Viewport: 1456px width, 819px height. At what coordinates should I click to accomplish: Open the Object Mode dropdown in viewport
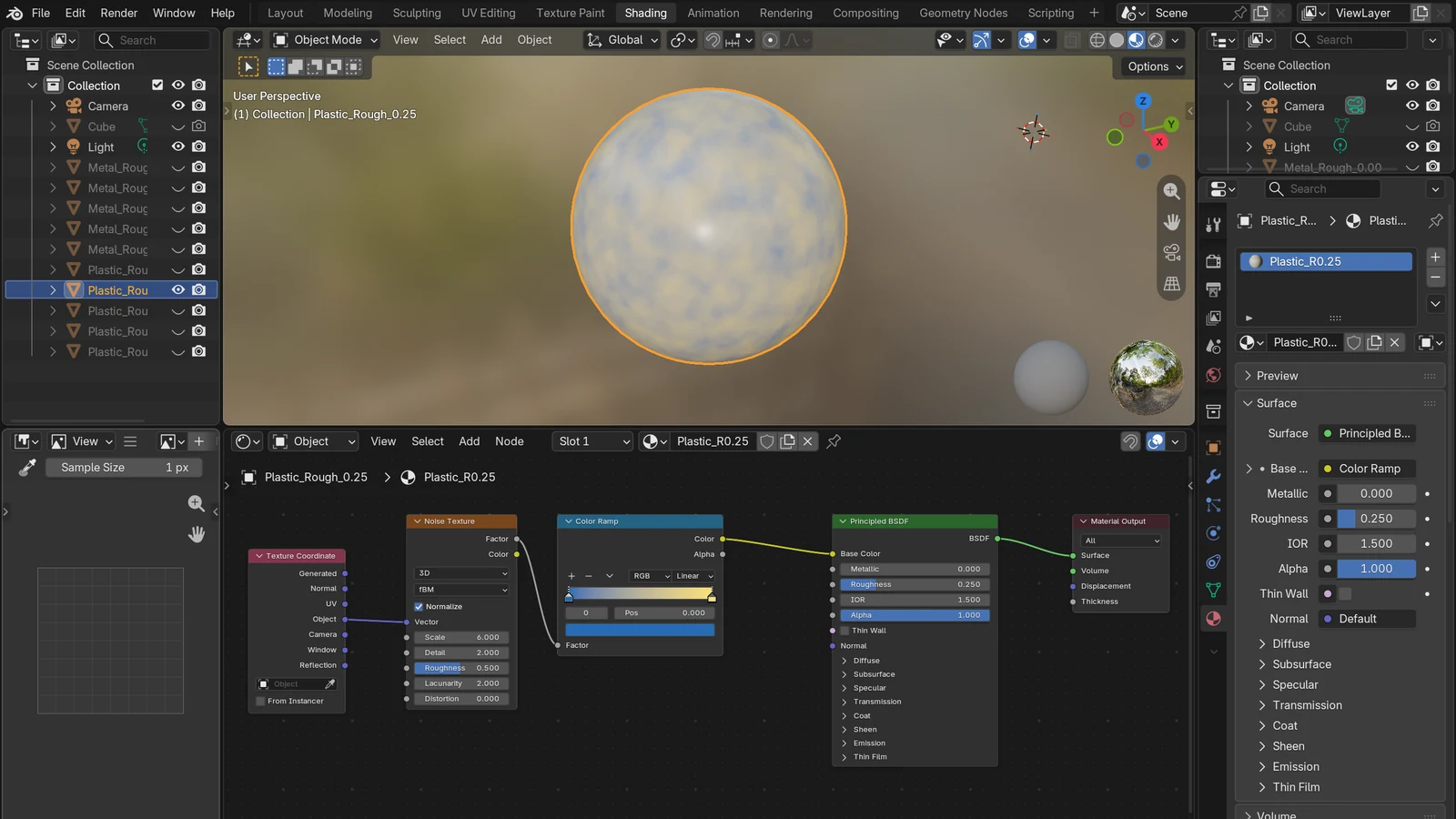point(326,40)
